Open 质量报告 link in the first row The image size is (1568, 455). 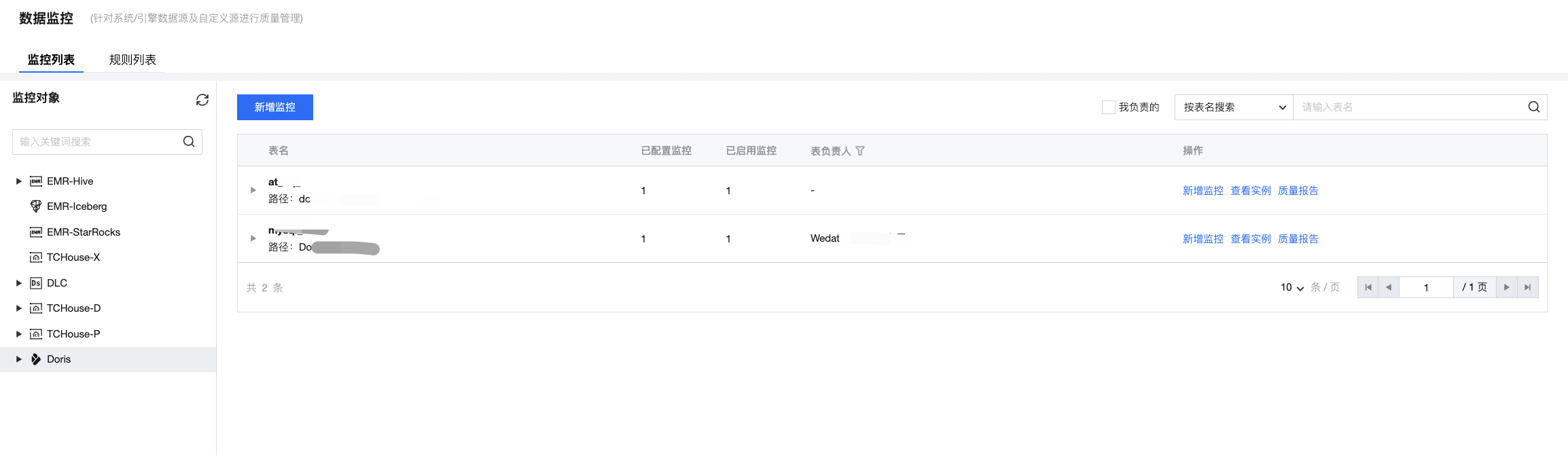pyautogui.click(x=1298, y=191)
